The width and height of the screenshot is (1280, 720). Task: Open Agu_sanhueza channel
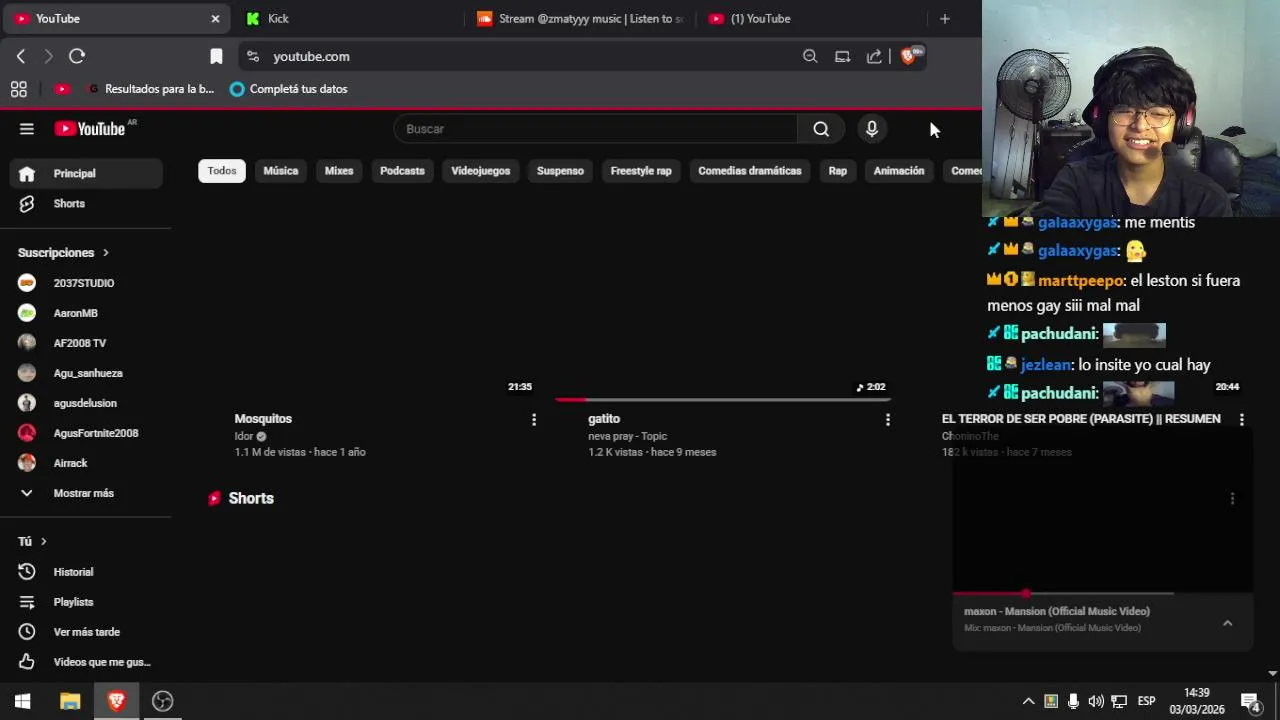pyautogui.click(x=86, y=373)
